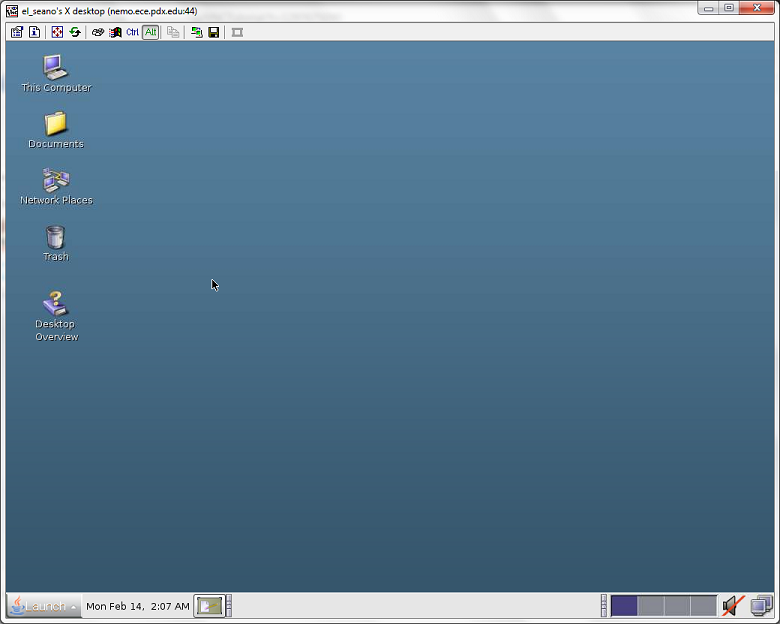Screen dimensions: 780x624
Task: Save connection info with the floppy icon
Action: coord(214,32)
